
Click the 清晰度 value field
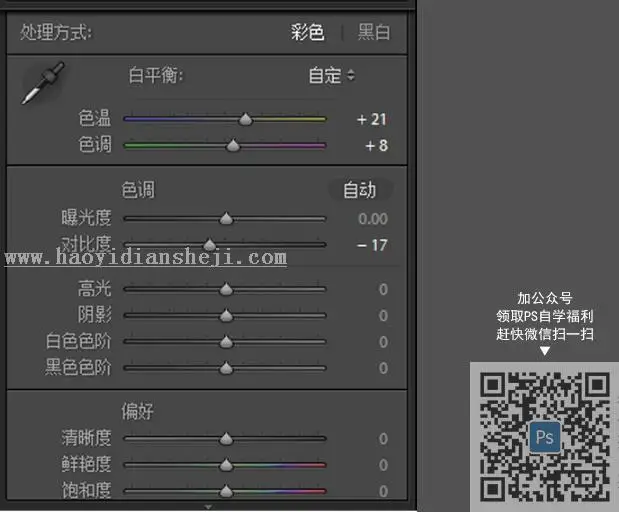click(383, 439)
